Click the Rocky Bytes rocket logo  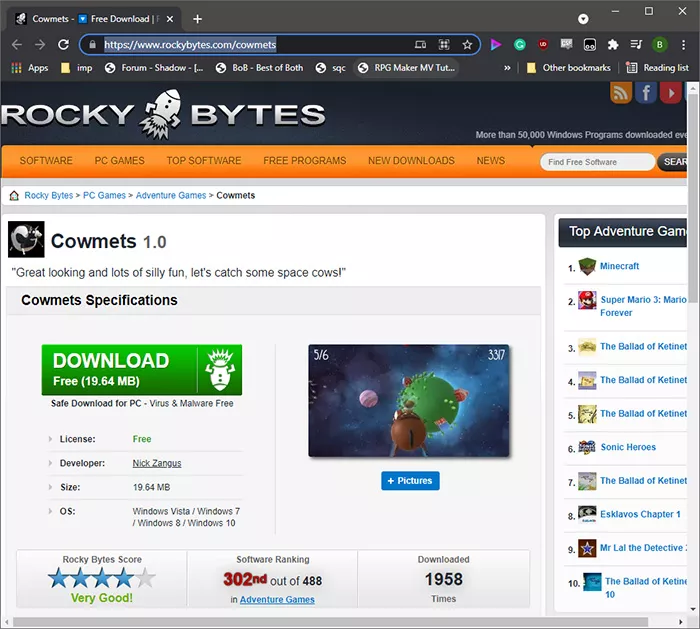click(161, 114)
